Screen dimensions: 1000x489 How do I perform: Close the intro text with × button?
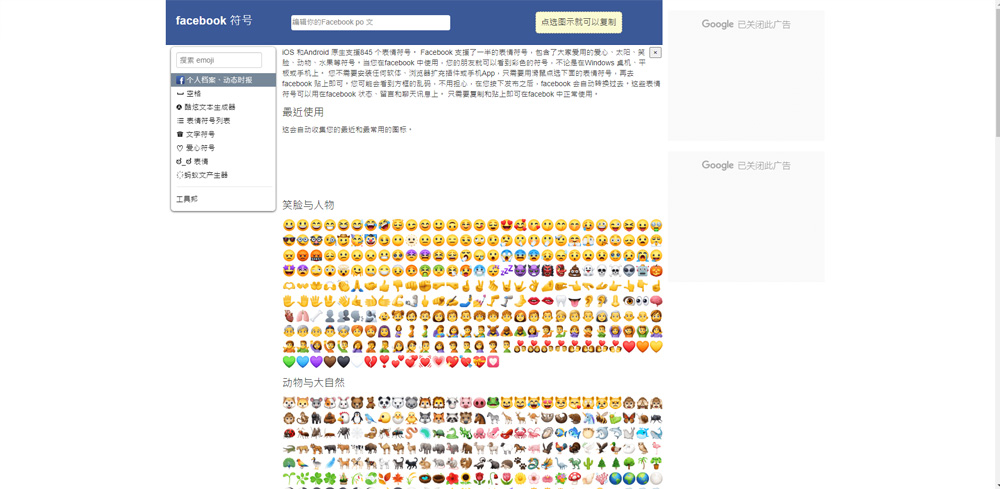point(655,53)
